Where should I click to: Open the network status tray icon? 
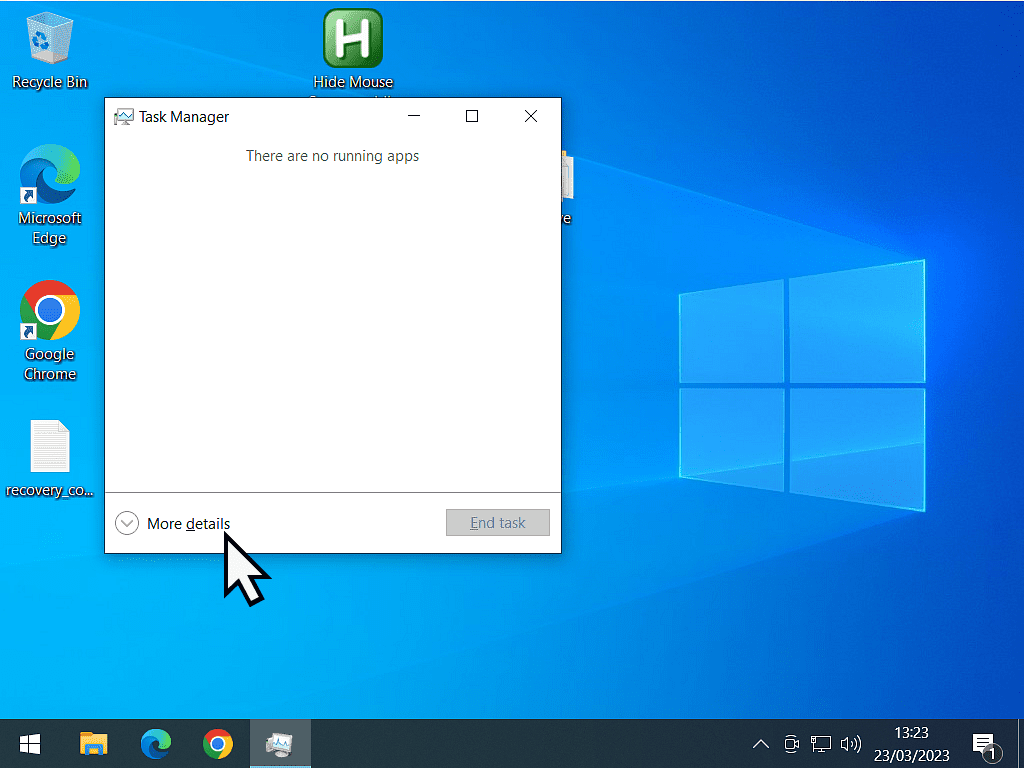pos(821,744)
